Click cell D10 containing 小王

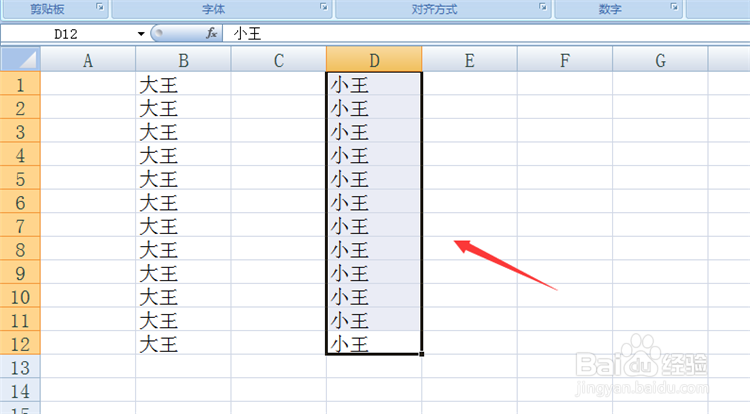(x=374, y=296)
